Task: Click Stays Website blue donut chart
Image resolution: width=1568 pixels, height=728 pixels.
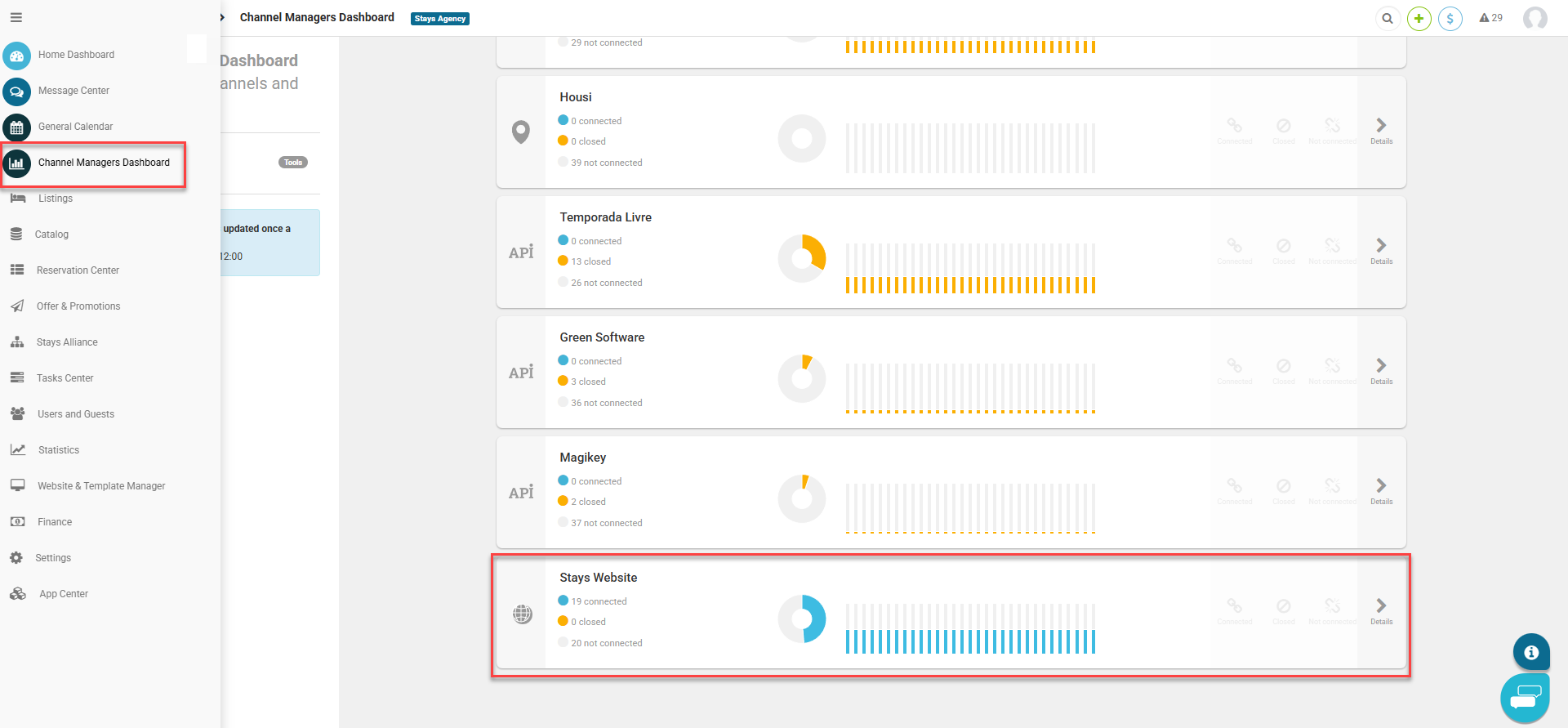Action: (802, 619)
